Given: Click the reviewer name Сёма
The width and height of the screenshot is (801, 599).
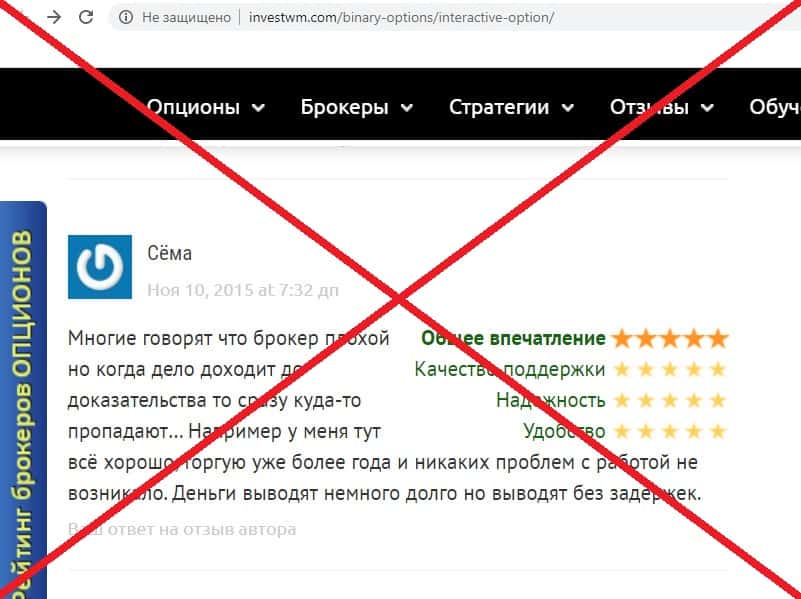Looking at the screenshot, I should (170, 253).
